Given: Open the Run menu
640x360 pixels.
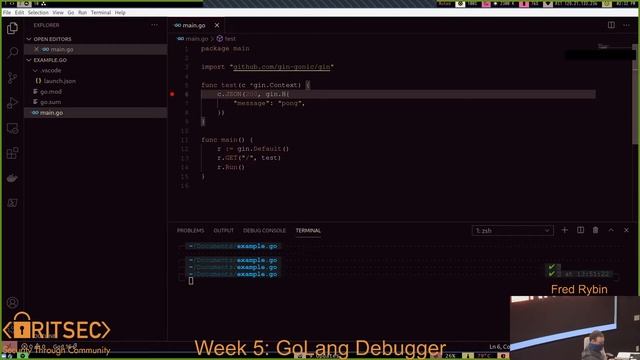Looking at the screenshot, I should (x=82, y=13).
